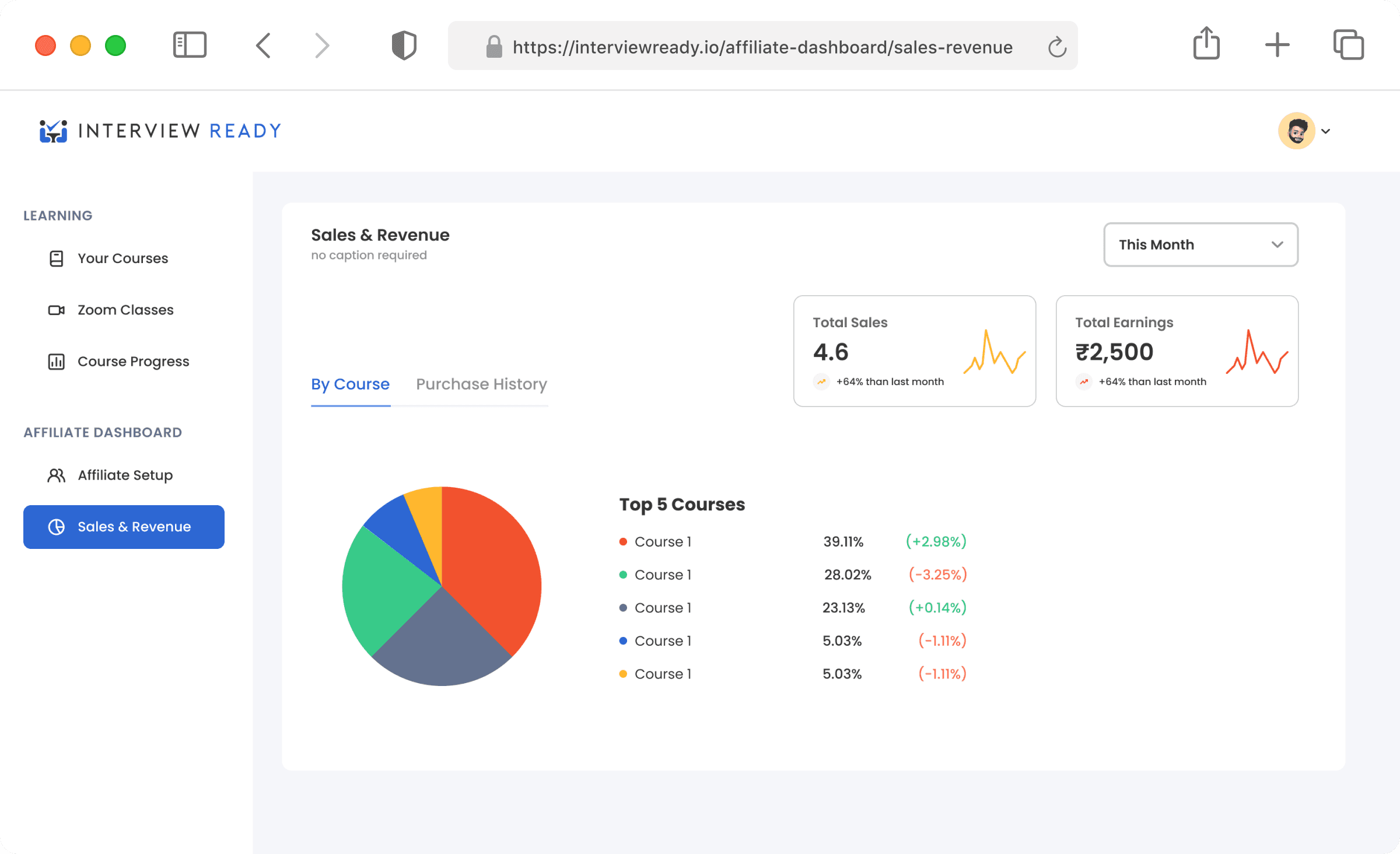The height and width of the screenshot is (854, 1400).
Task: Click the Sales & Revenue sidebar button
Action: [x=124, y=527]
